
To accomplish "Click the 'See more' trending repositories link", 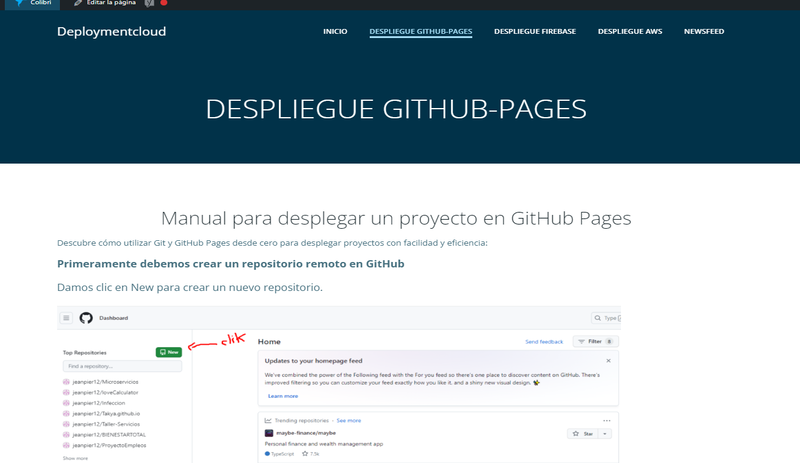I will point(348,421).
